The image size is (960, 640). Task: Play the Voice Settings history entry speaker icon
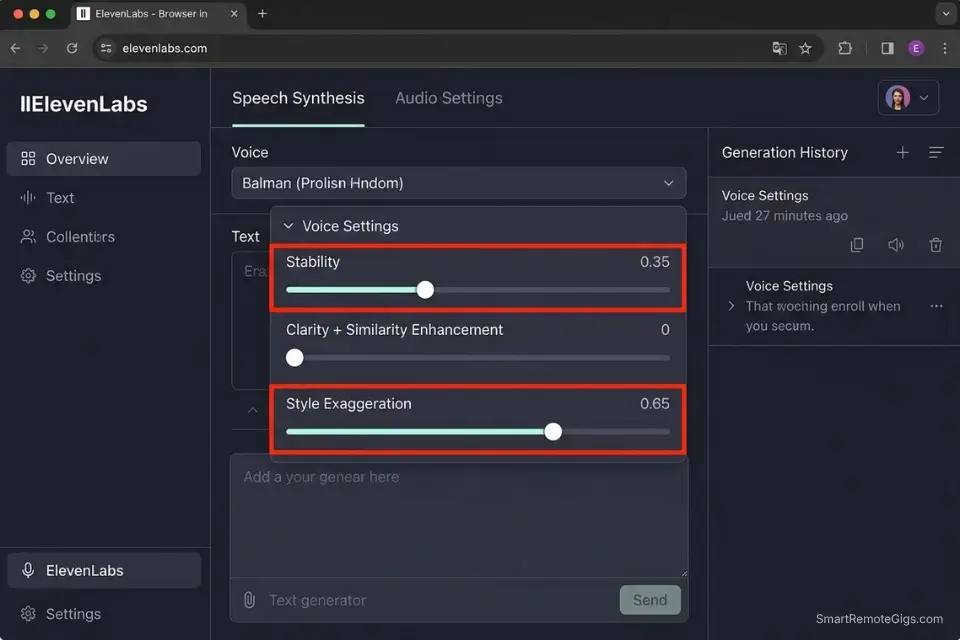click(x=896, y=245)
